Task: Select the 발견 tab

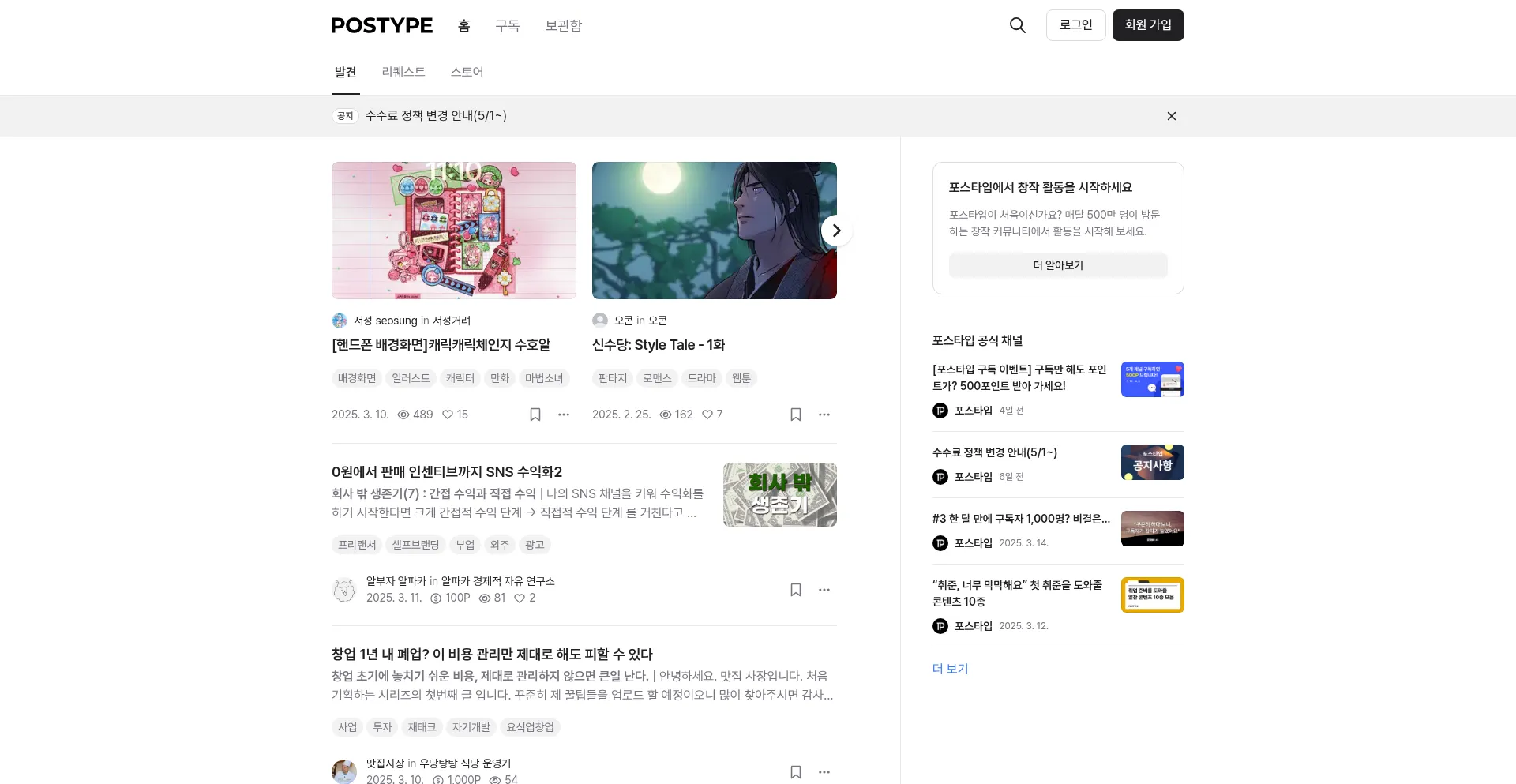Action: 346,72
